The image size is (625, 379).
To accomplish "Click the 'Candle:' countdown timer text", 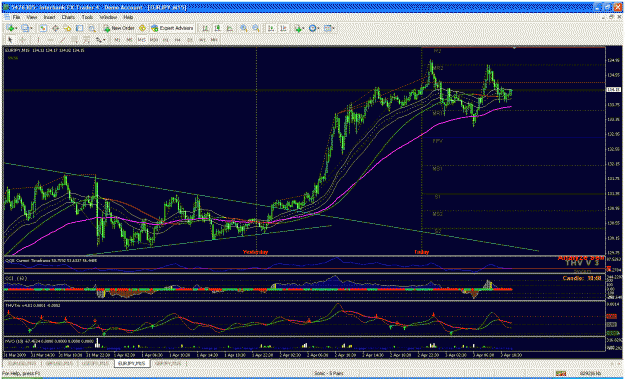I will pos(582,278).
